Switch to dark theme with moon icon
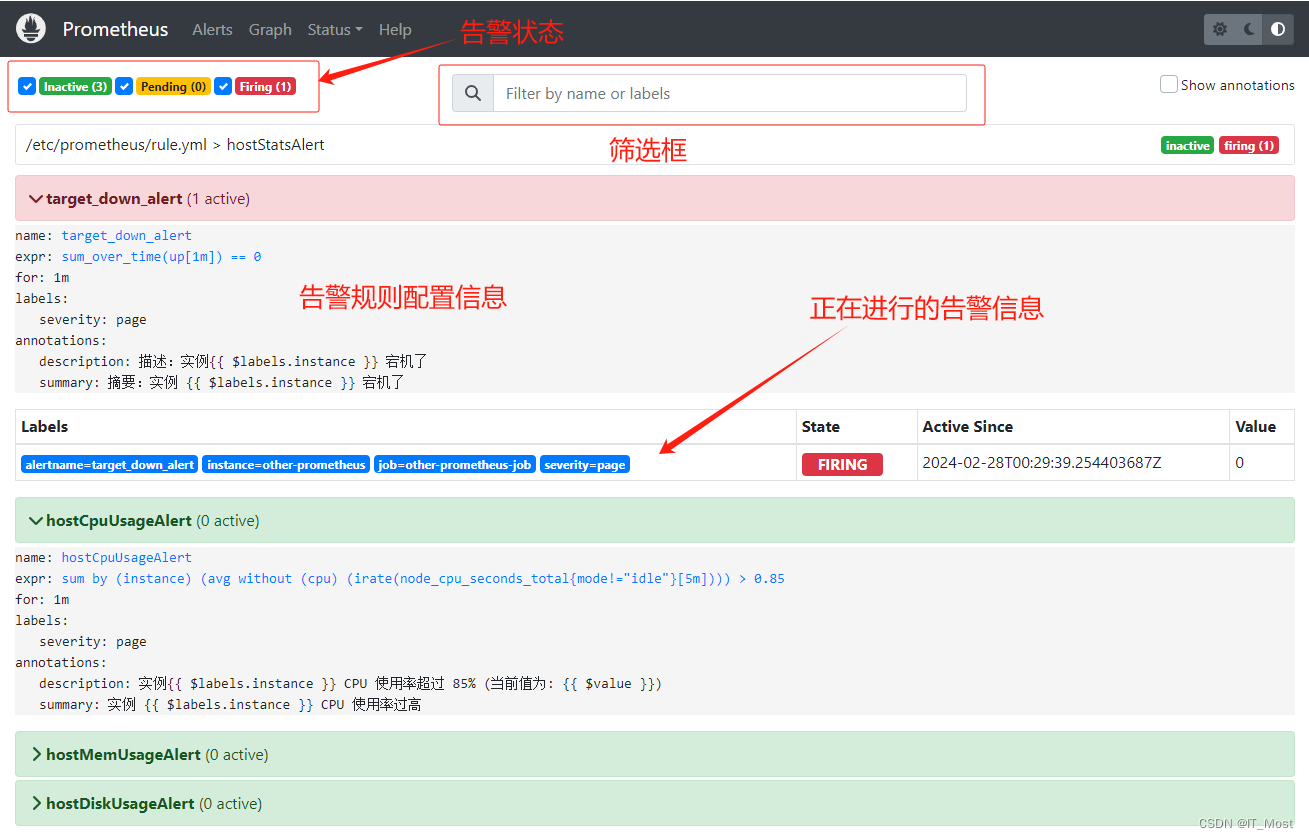Screen dimensions: 1309x839 tap(1249, 29)
